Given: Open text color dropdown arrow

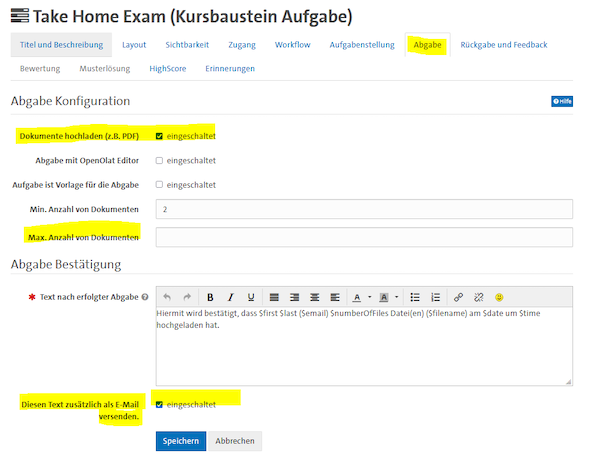Looking at the screenshot, I should [369, 297].
